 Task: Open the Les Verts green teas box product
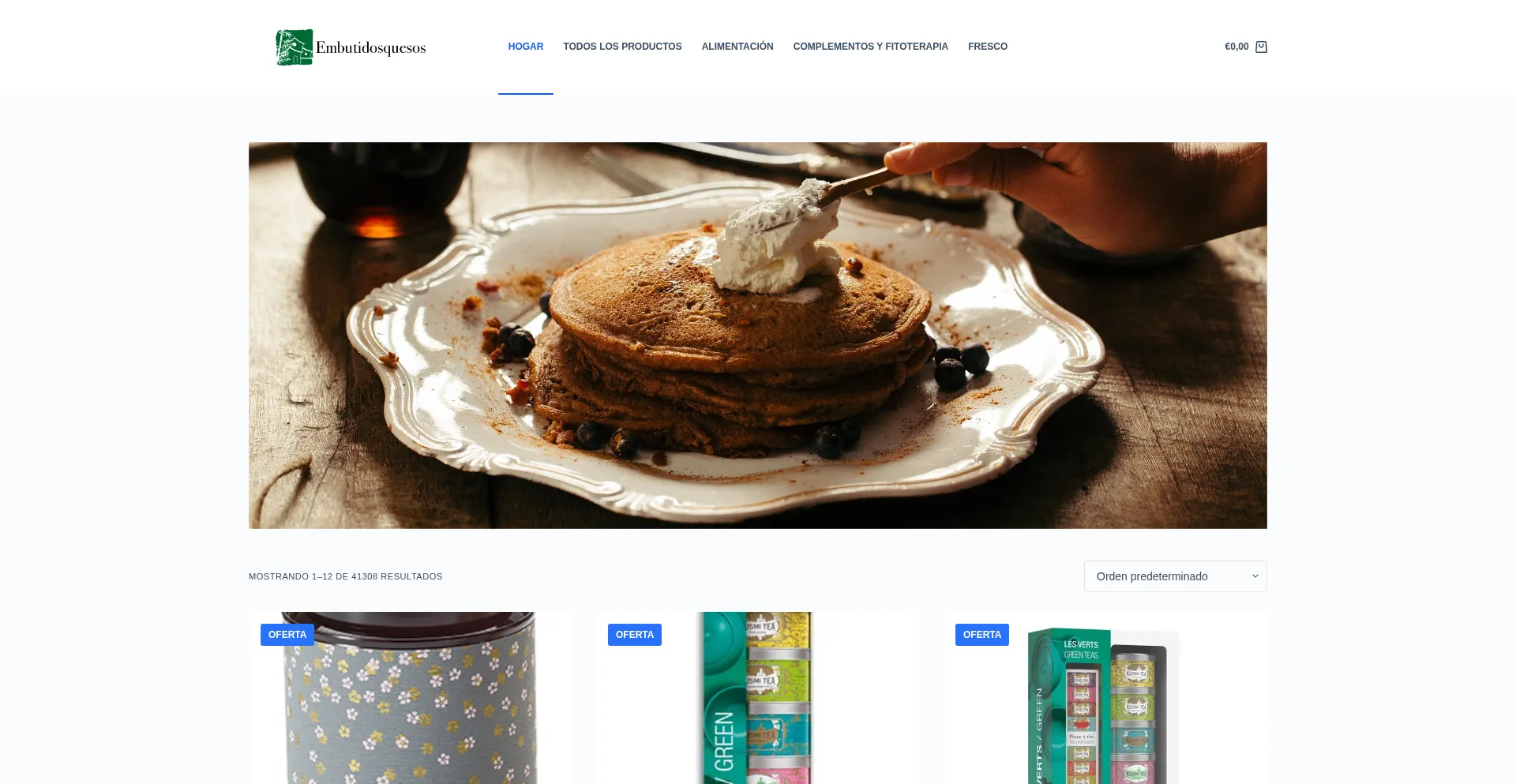click(x=1105, y=698)
